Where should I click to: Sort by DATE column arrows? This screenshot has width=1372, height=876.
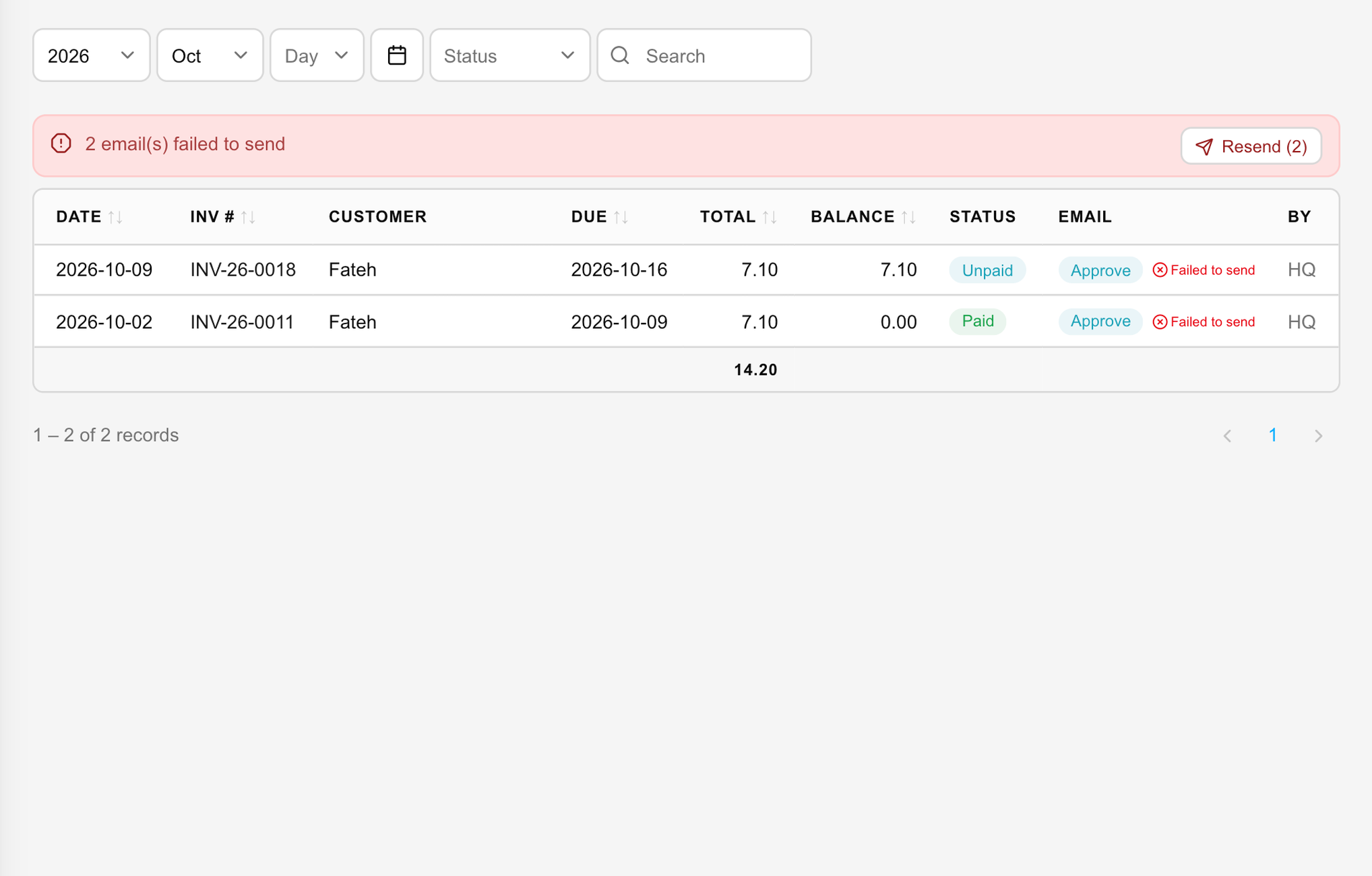116,217
